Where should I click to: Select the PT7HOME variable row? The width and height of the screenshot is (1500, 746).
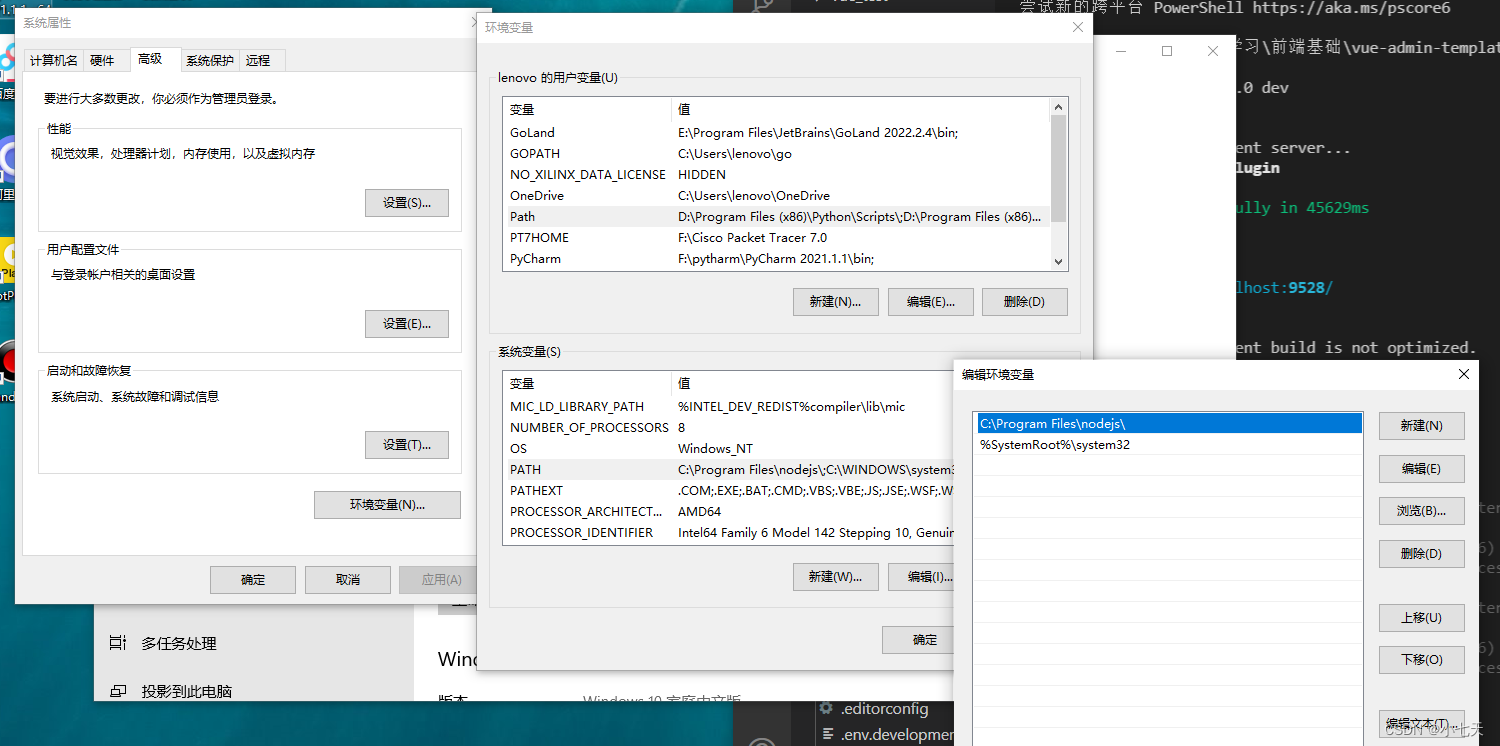[778, 237]
